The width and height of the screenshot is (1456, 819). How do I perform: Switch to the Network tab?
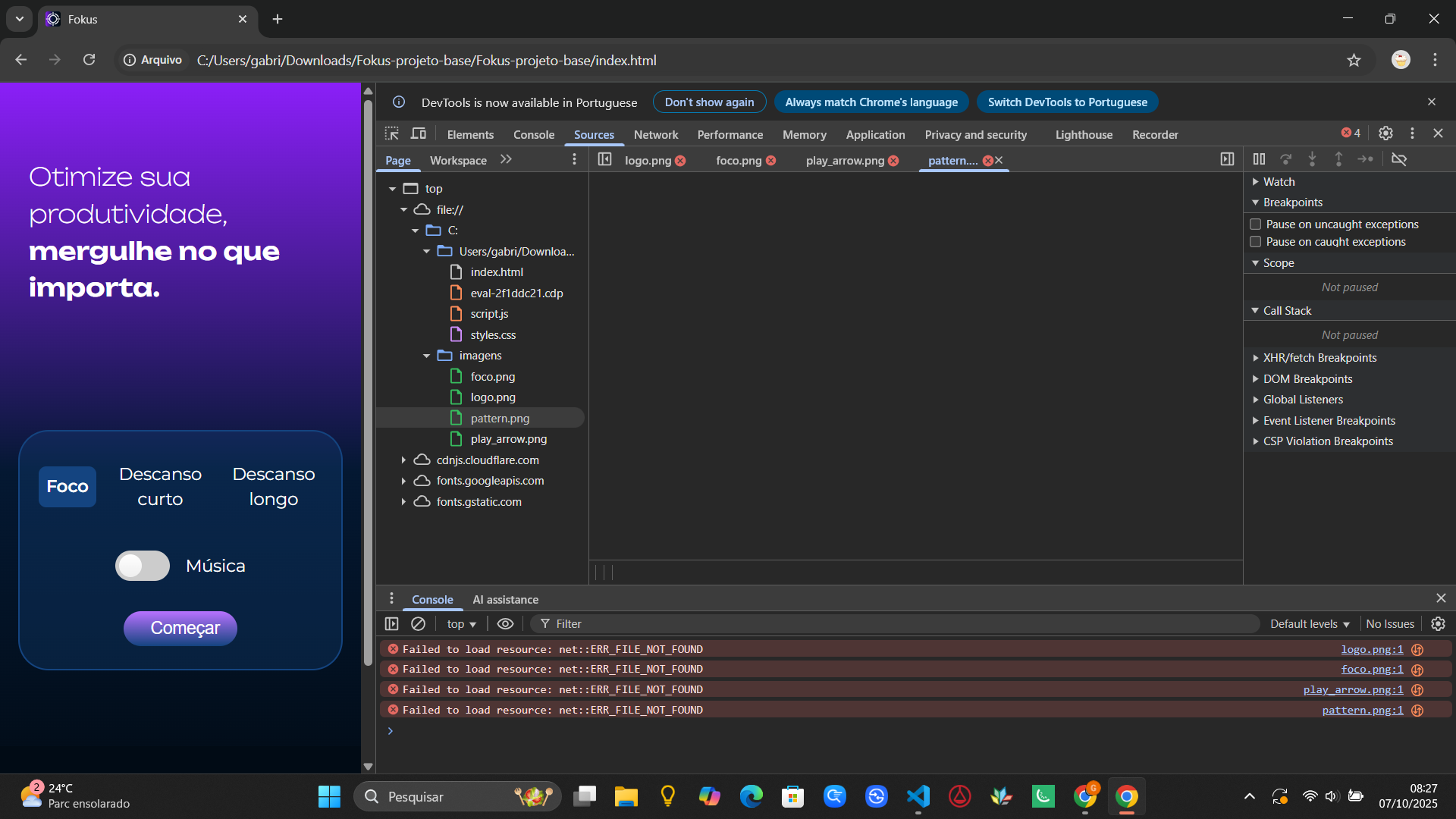tap(655, 134)
